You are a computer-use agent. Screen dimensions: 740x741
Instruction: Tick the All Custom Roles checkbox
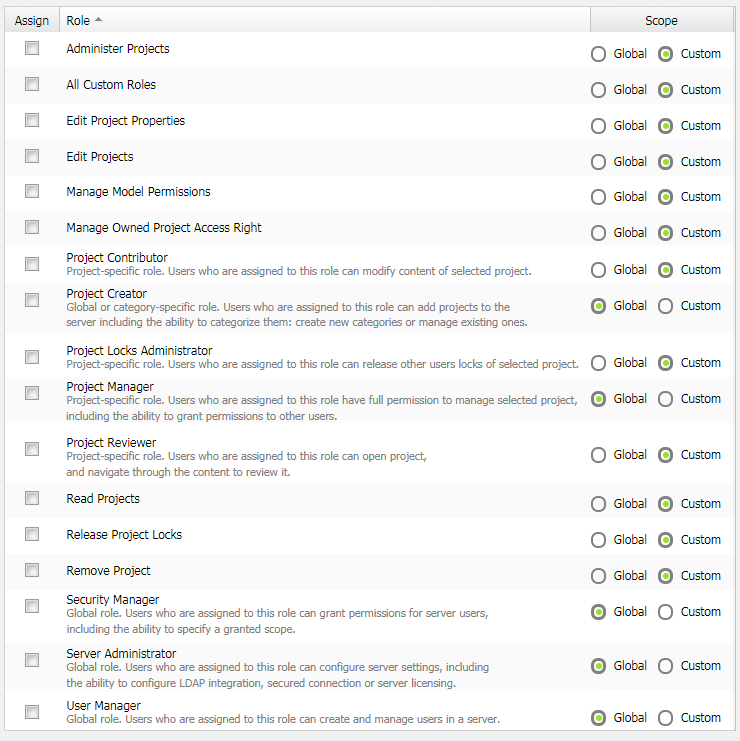coord(32,84)
